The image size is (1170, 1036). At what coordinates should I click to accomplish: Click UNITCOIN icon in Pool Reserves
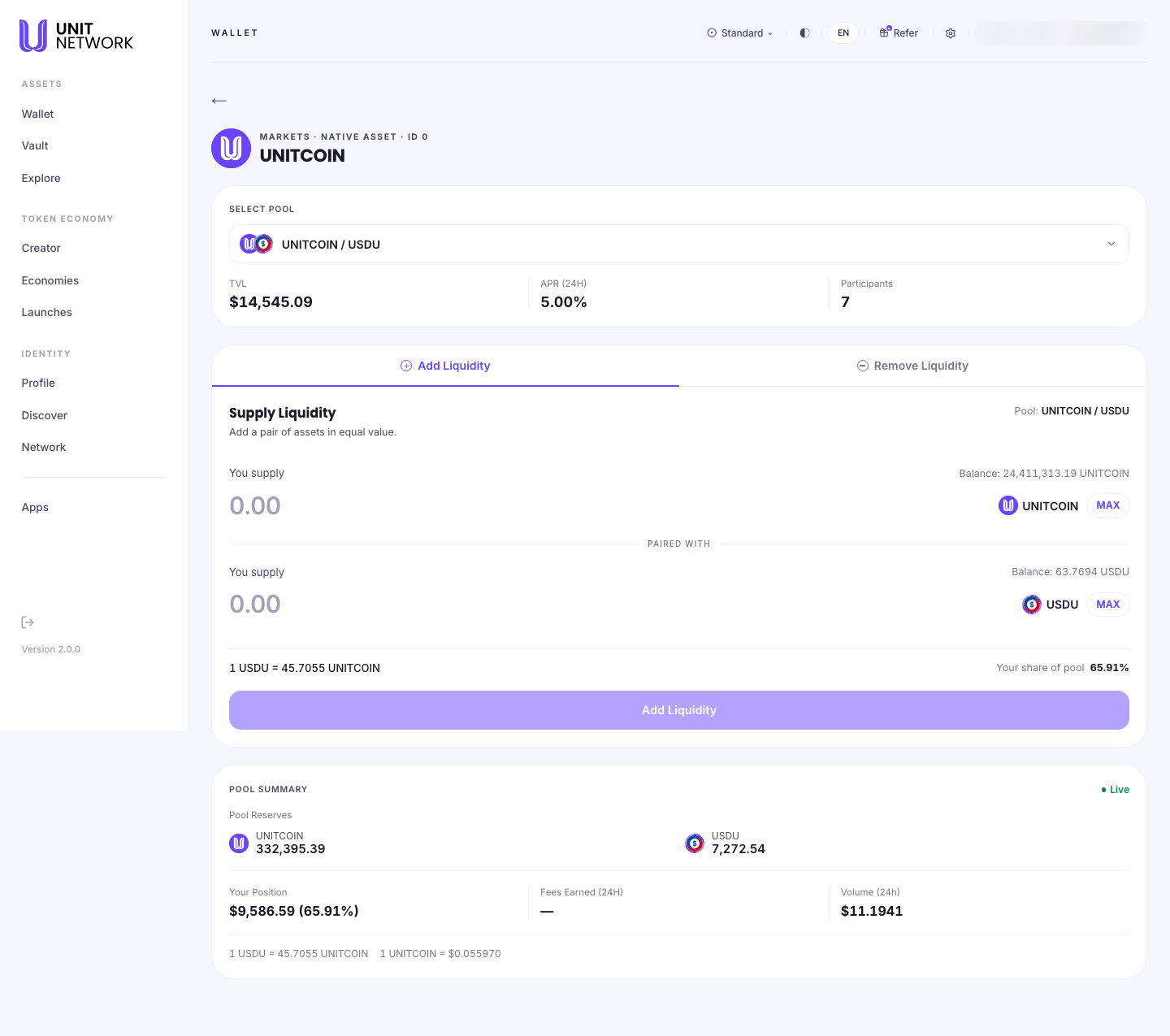(x=239, y=843)
